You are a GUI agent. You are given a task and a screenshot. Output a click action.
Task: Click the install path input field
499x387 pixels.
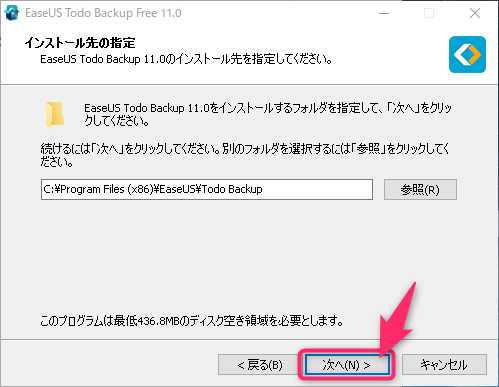coord(207,189)
